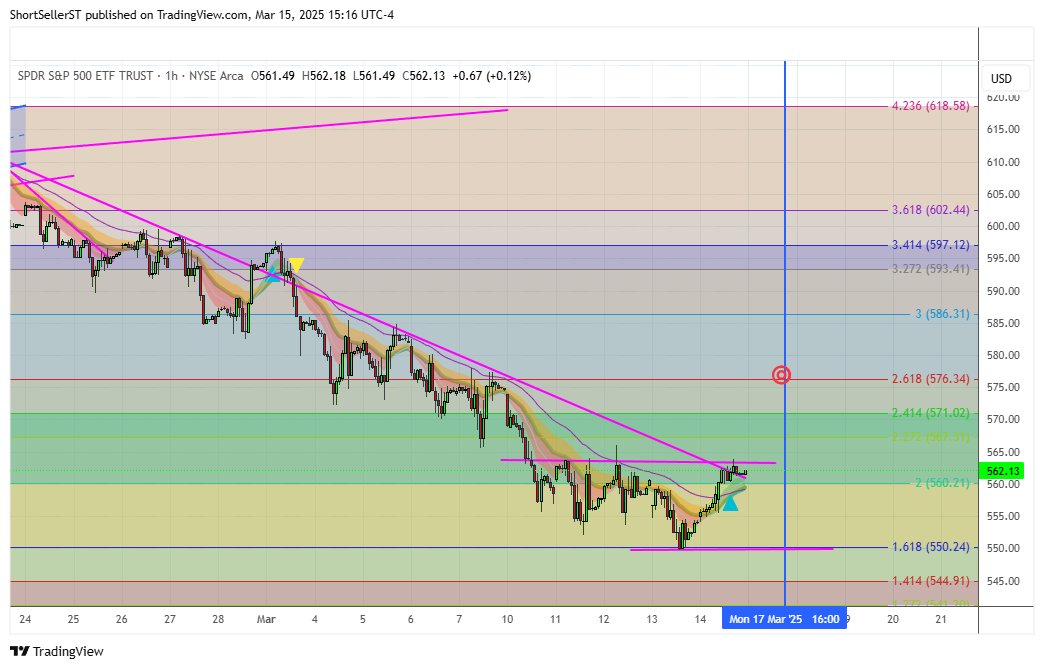The width and height of the screenshot is (1044, 669).
Task: Click the H562.18 high value in legend
Action: pyautogui.click(x=324, y=76)
